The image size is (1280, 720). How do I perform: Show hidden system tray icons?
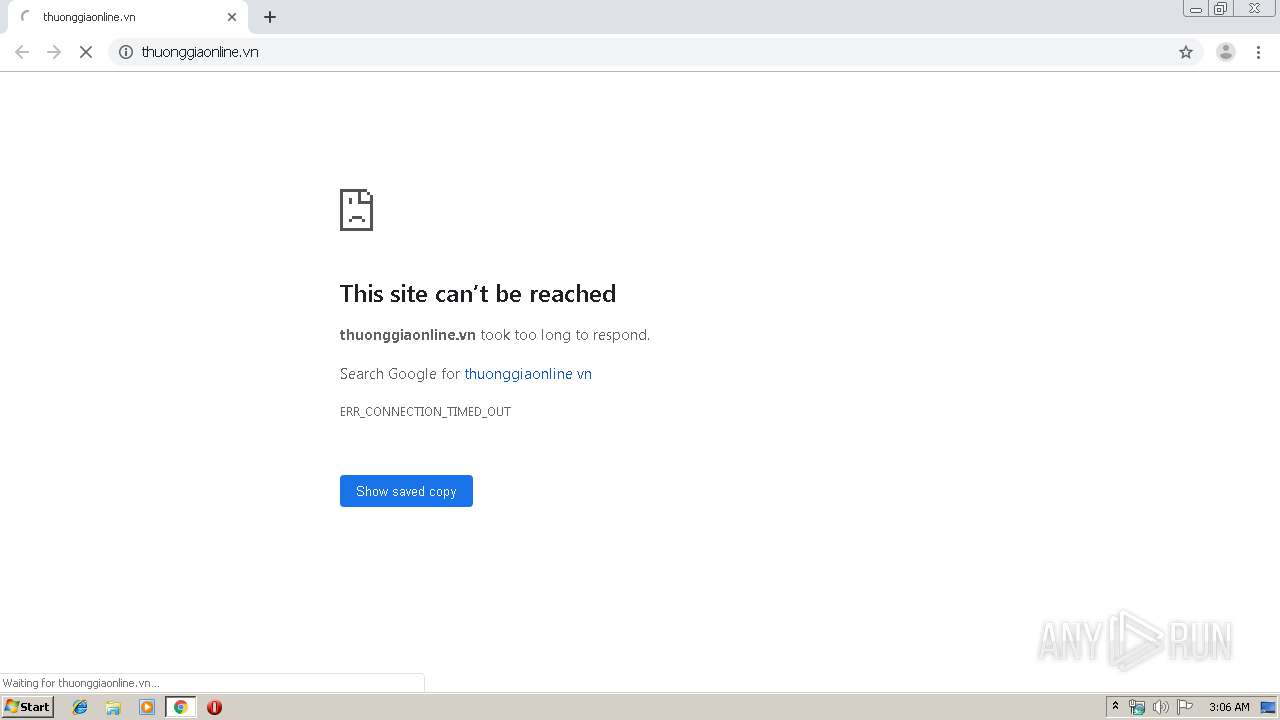click(1116, 707)
